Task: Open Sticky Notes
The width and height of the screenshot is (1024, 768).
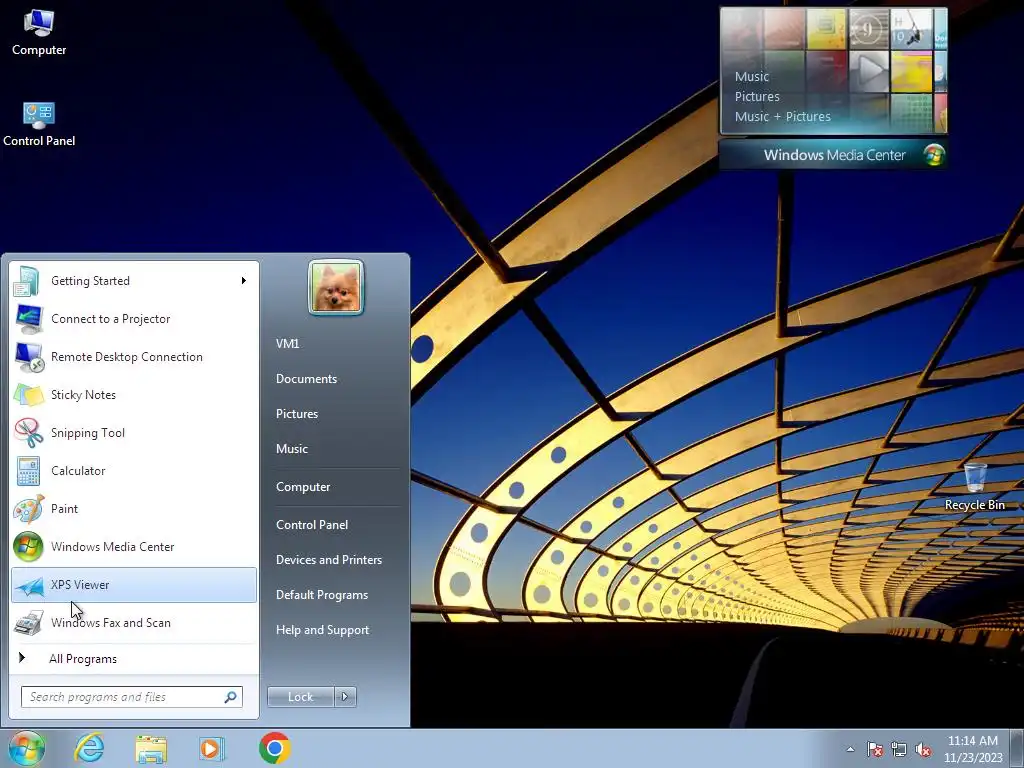Action: point(134,394)
